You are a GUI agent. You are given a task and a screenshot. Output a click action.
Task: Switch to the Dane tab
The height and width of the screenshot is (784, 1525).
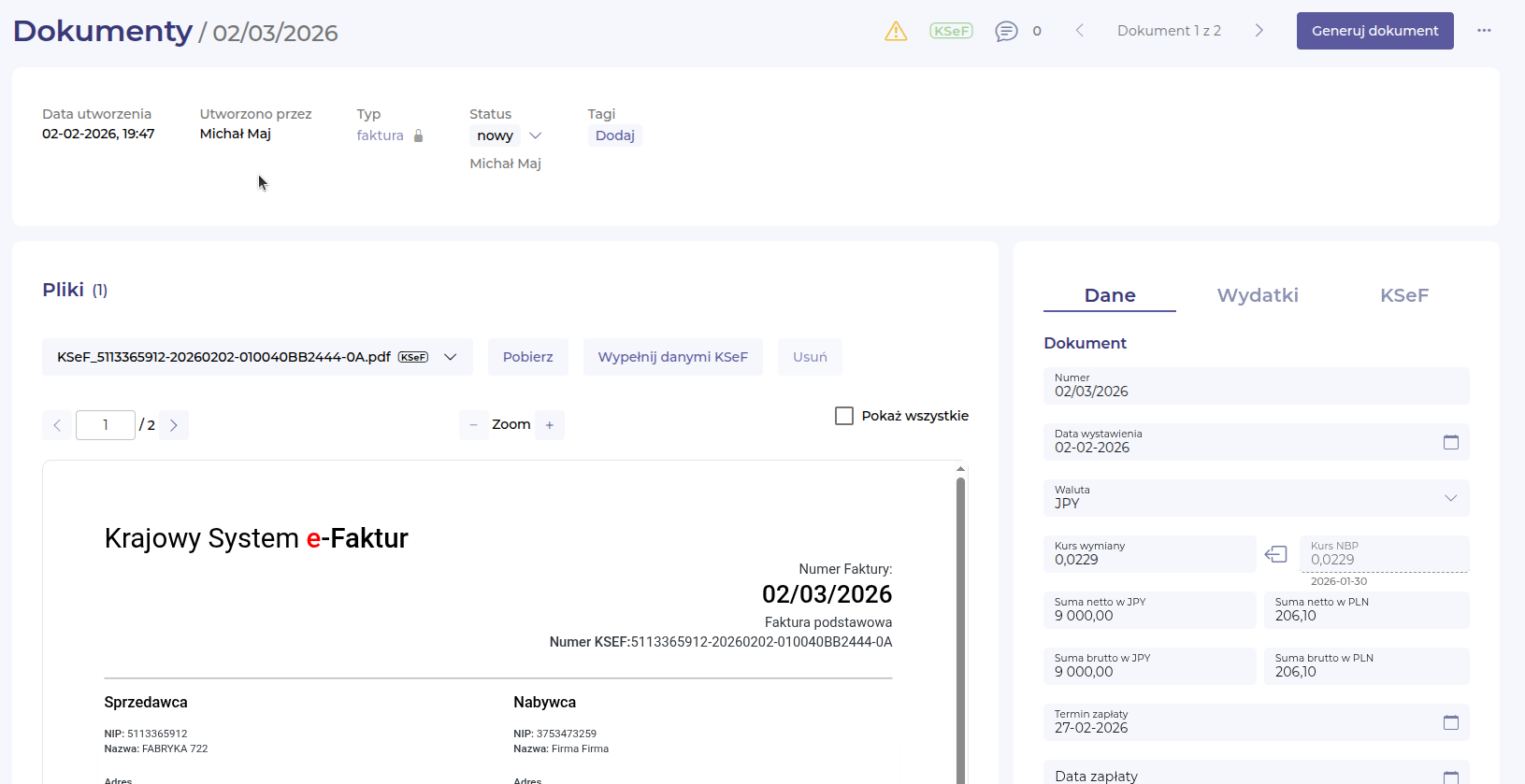1110,295
